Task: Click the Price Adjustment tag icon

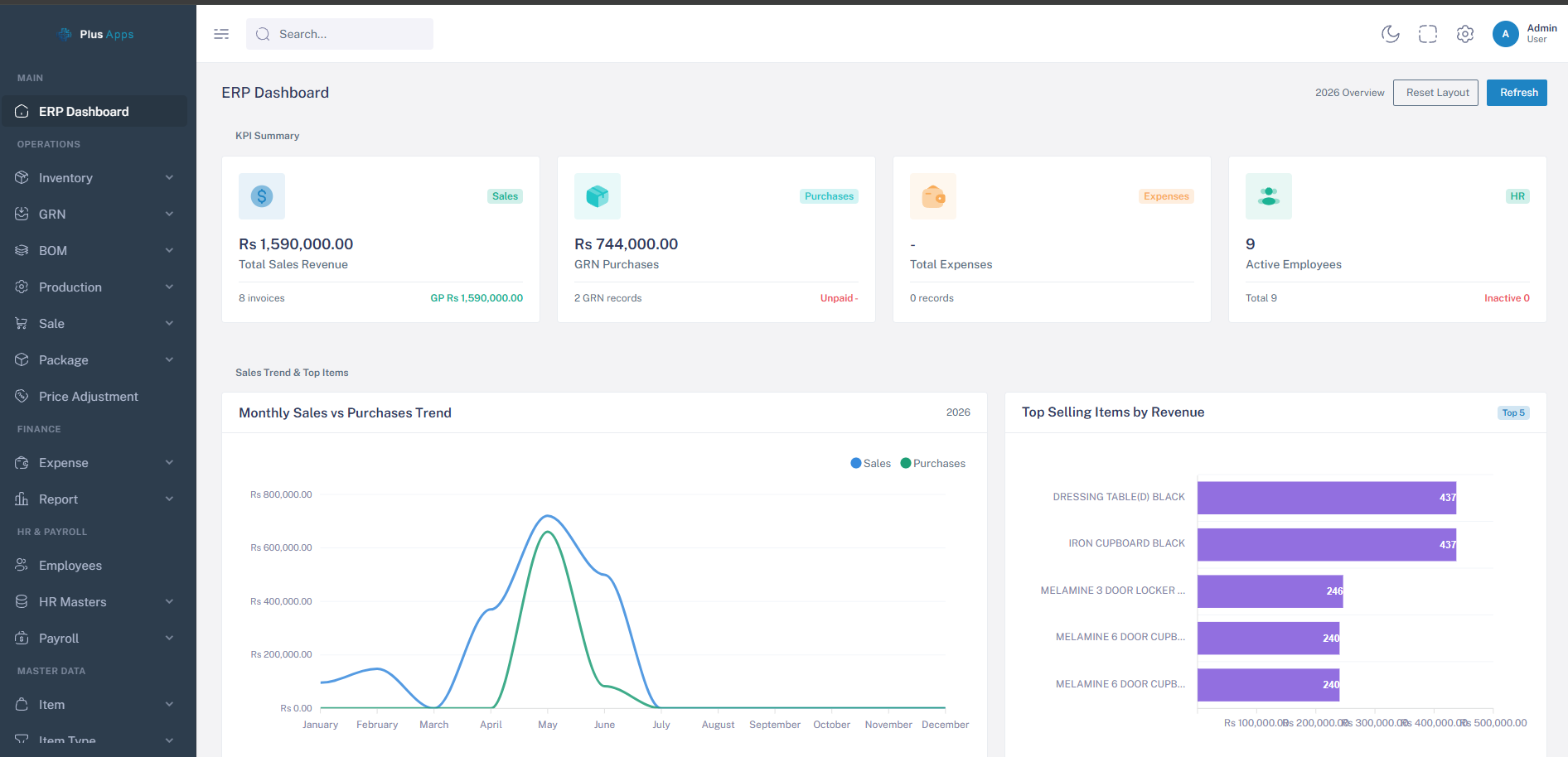Action: tap(22, 396)
